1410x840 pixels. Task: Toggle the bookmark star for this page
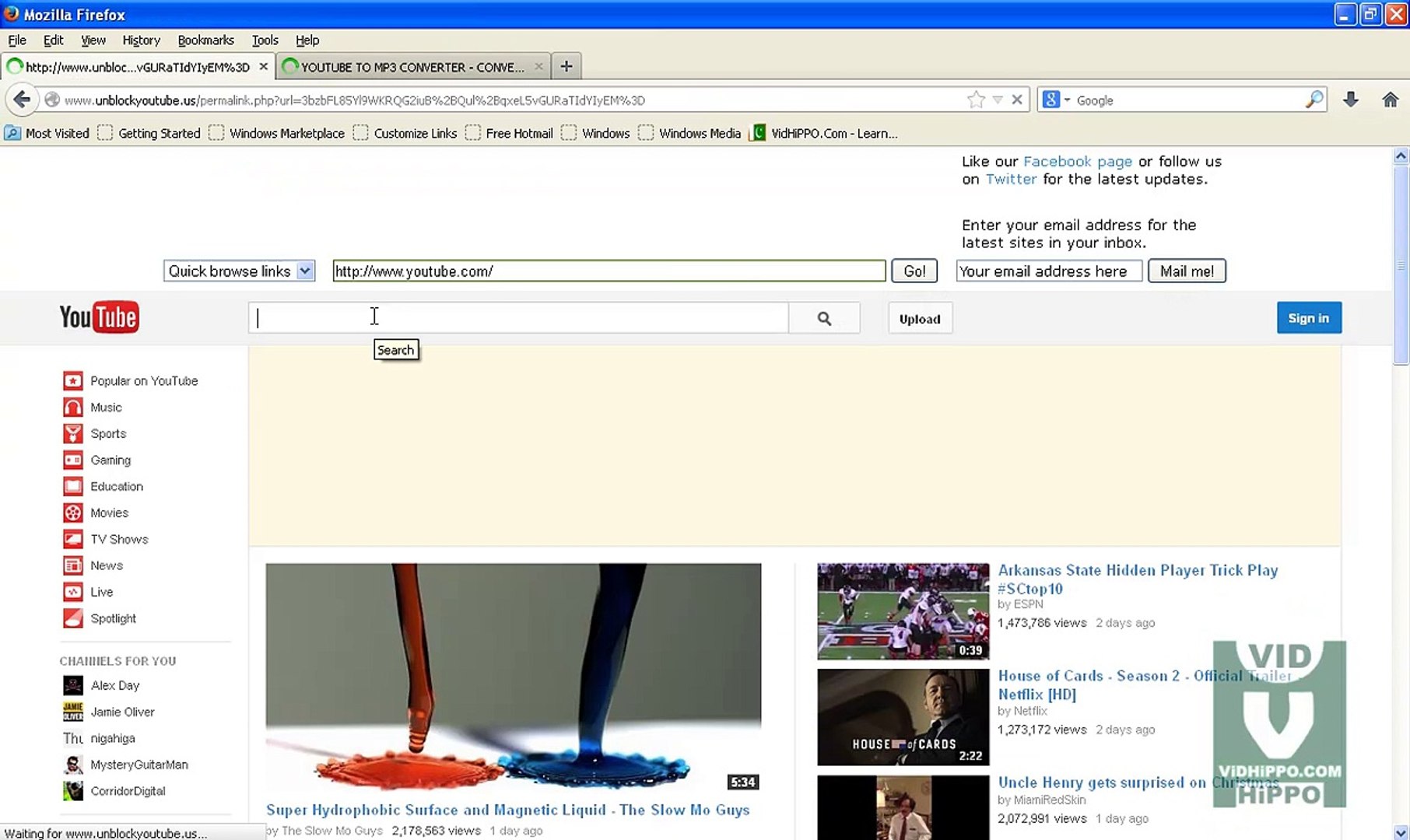coord(977,100)
